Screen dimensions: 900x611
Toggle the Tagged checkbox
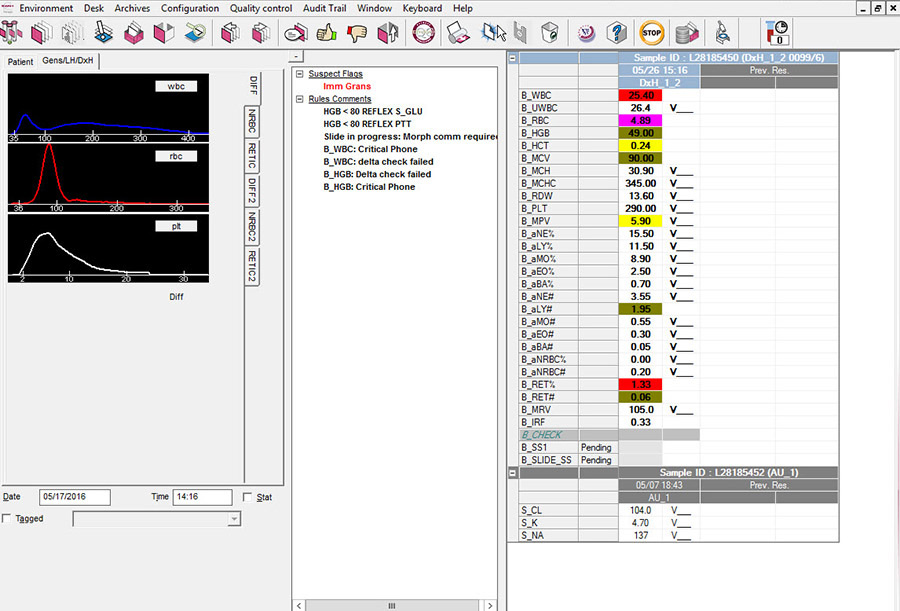[x=6, y=518]
